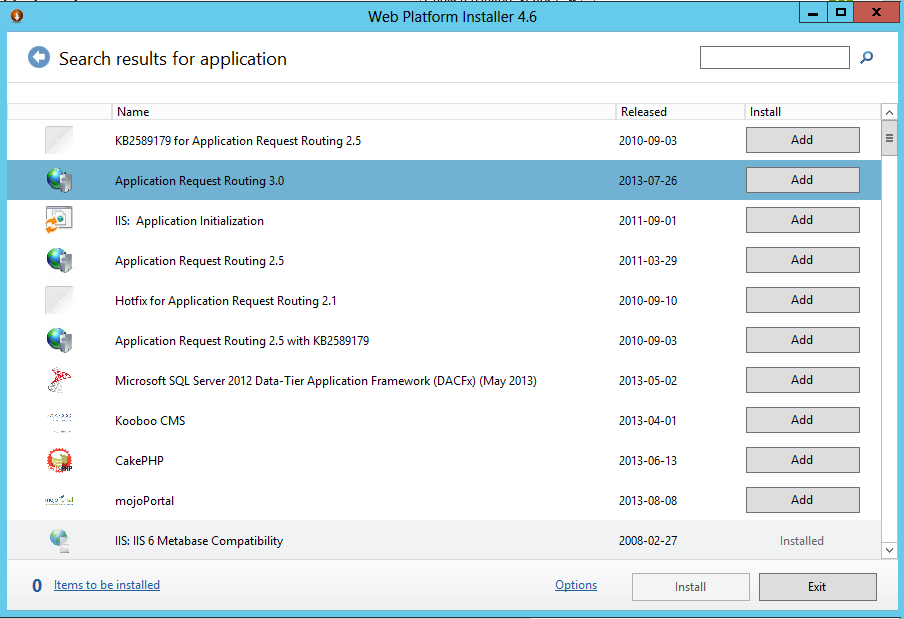
Task: Open the Options link
Action: [x=576, y=584]
